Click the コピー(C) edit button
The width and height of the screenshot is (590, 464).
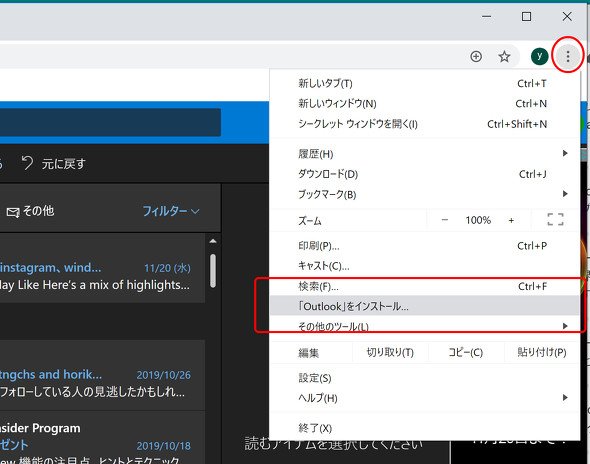[465, 353]
